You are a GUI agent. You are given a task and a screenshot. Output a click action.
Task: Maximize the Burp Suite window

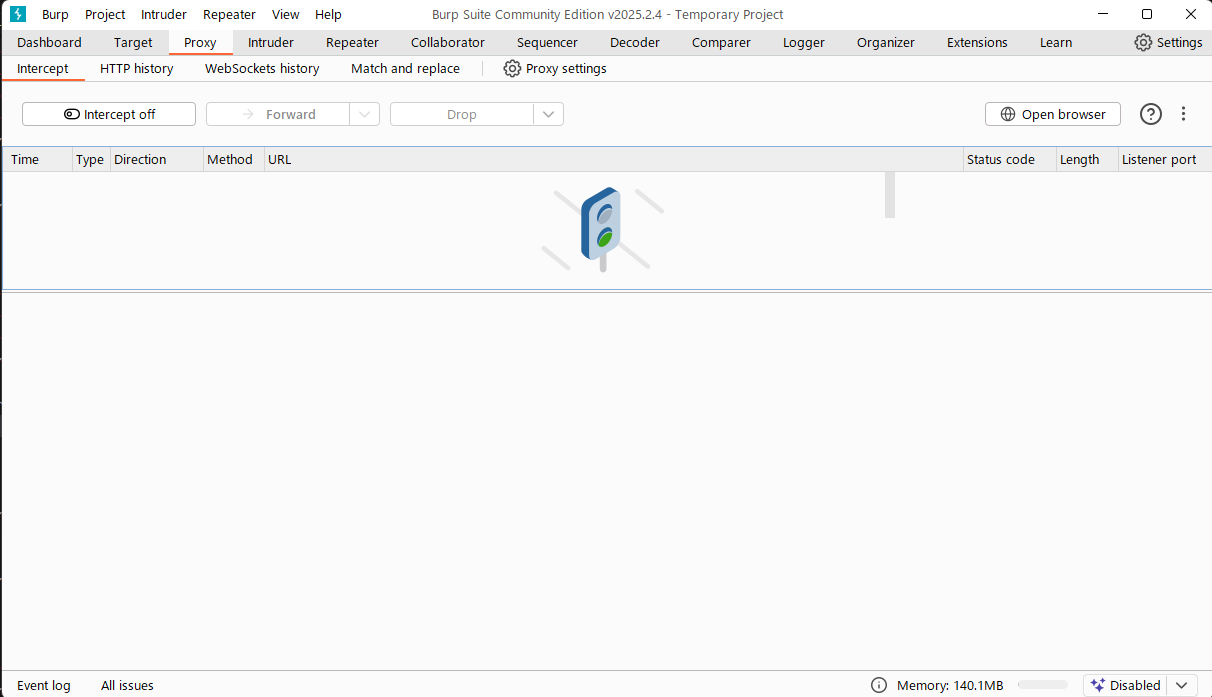(x=1147, y=14)
